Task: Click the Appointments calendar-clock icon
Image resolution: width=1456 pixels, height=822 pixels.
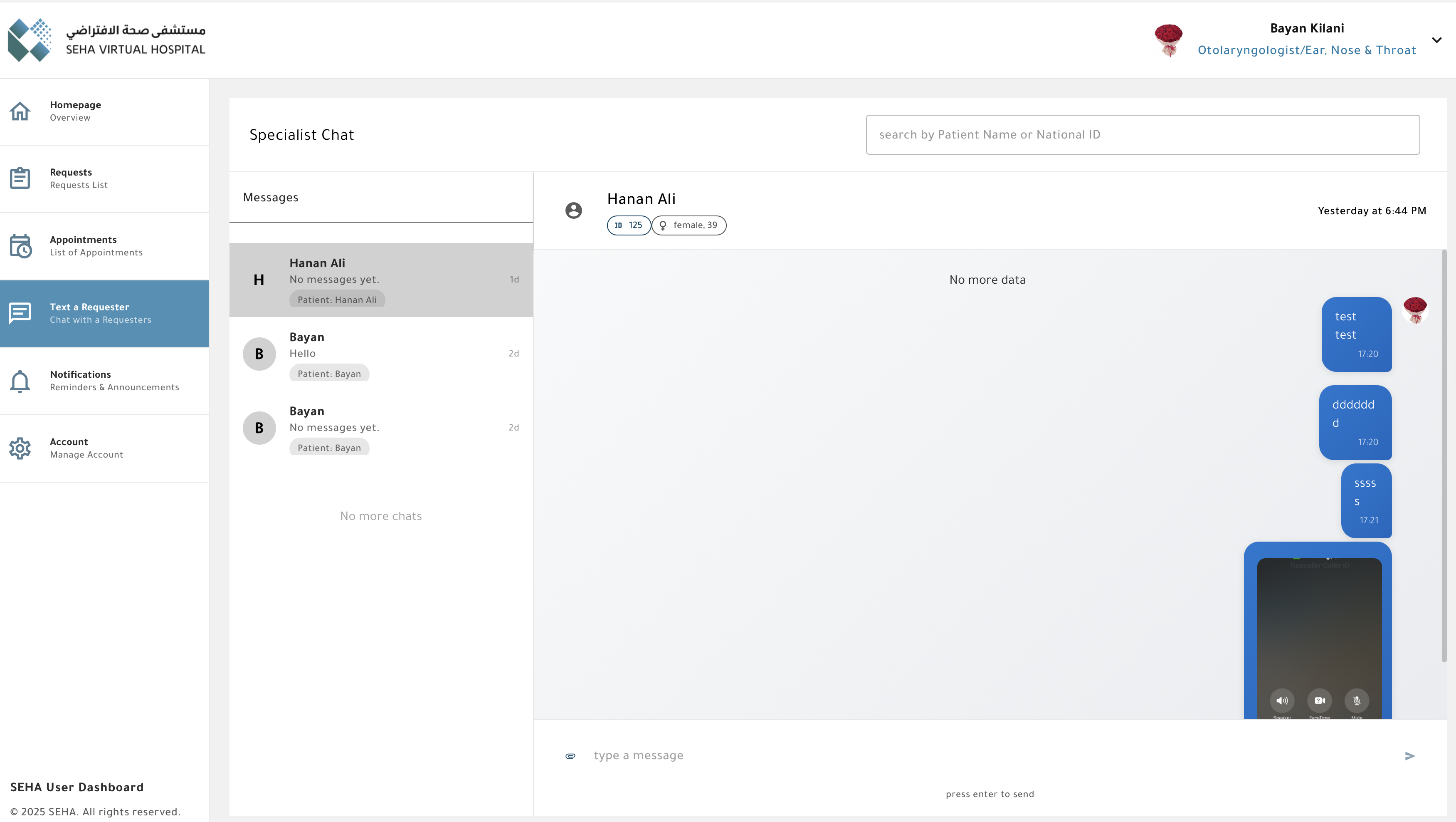Action: [20, 246]
